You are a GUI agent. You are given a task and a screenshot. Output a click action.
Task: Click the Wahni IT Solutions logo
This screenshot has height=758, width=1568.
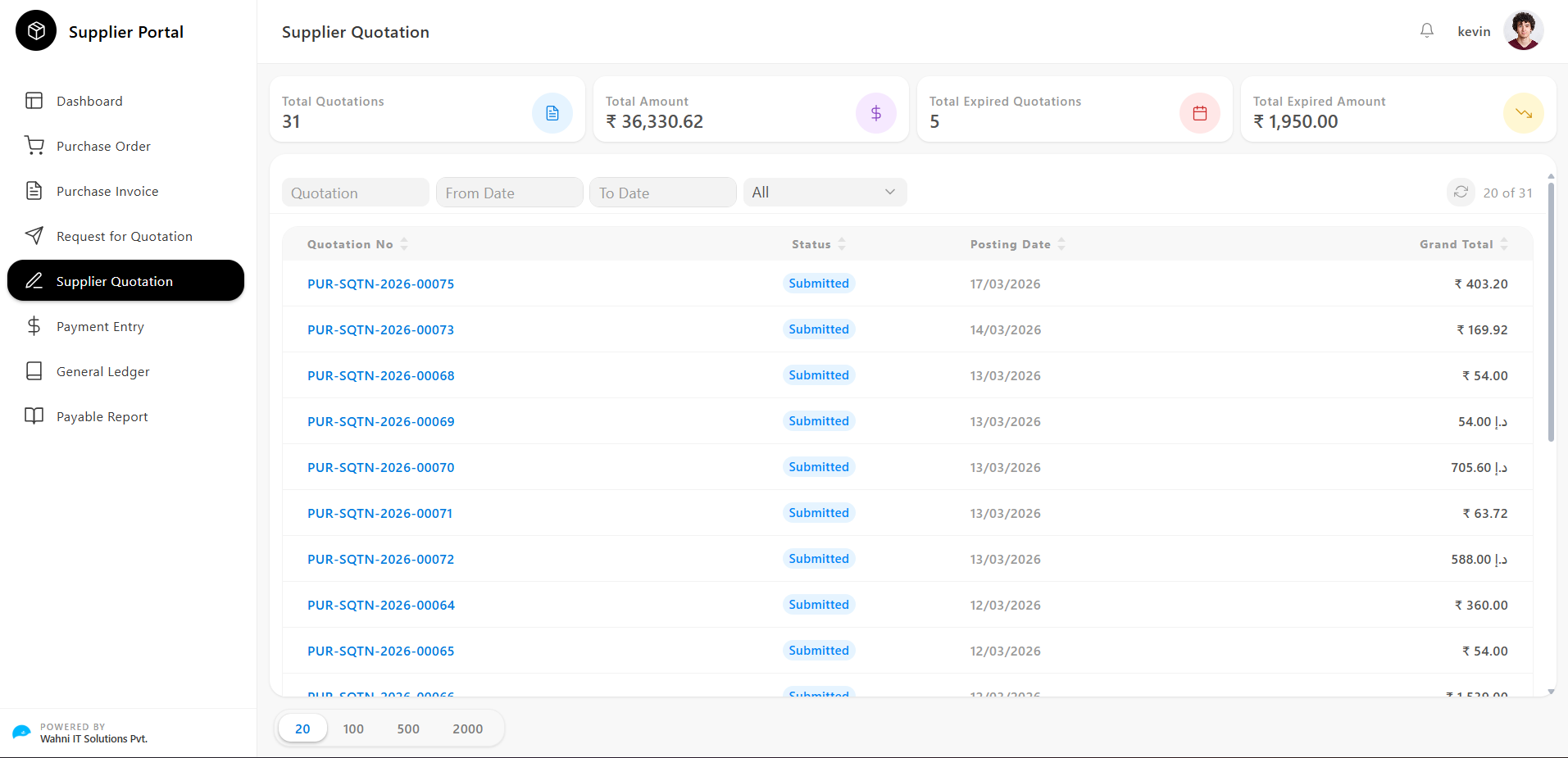coord(21,732)
